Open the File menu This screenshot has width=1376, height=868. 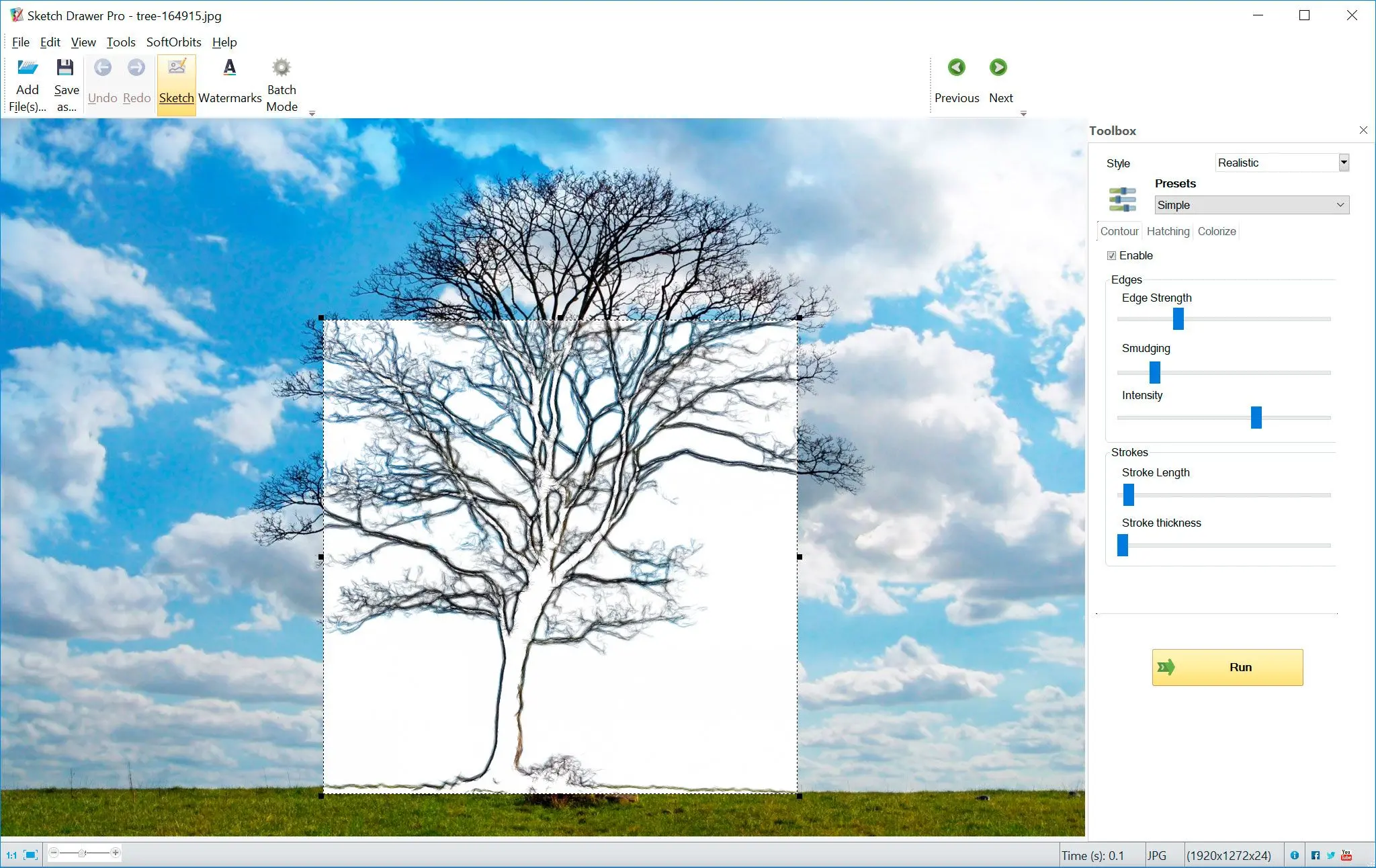tap(19, 42)
